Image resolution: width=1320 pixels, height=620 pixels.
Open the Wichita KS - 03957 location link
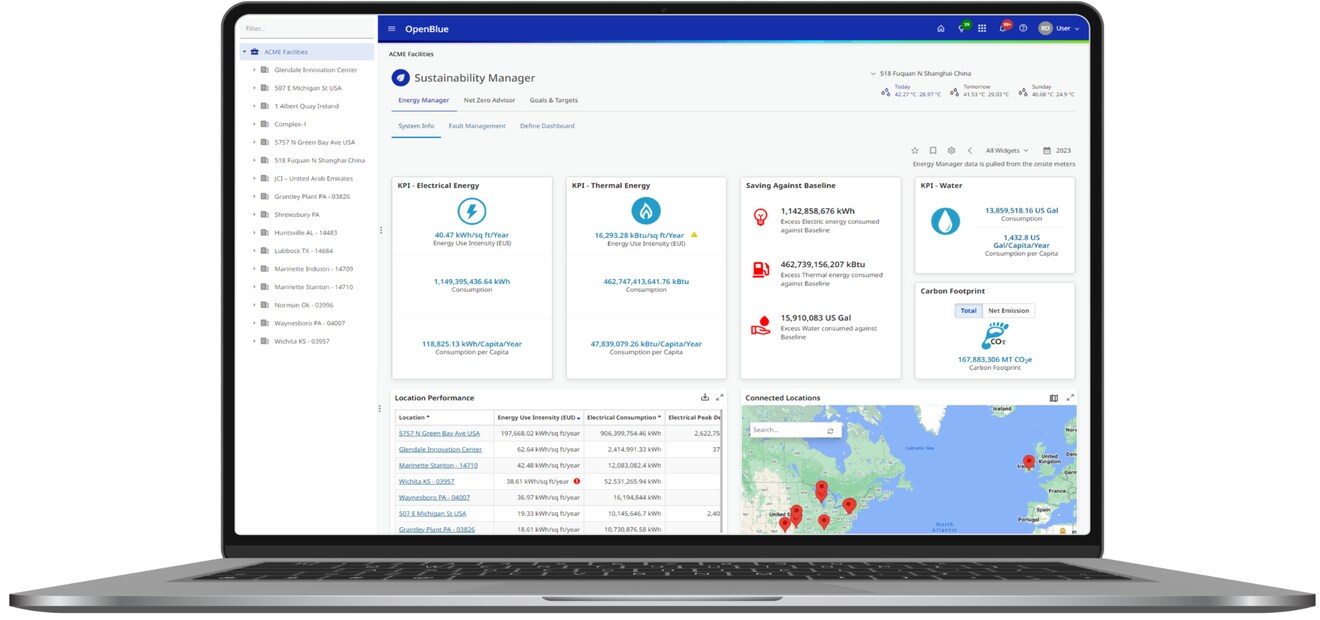(426, 482)
